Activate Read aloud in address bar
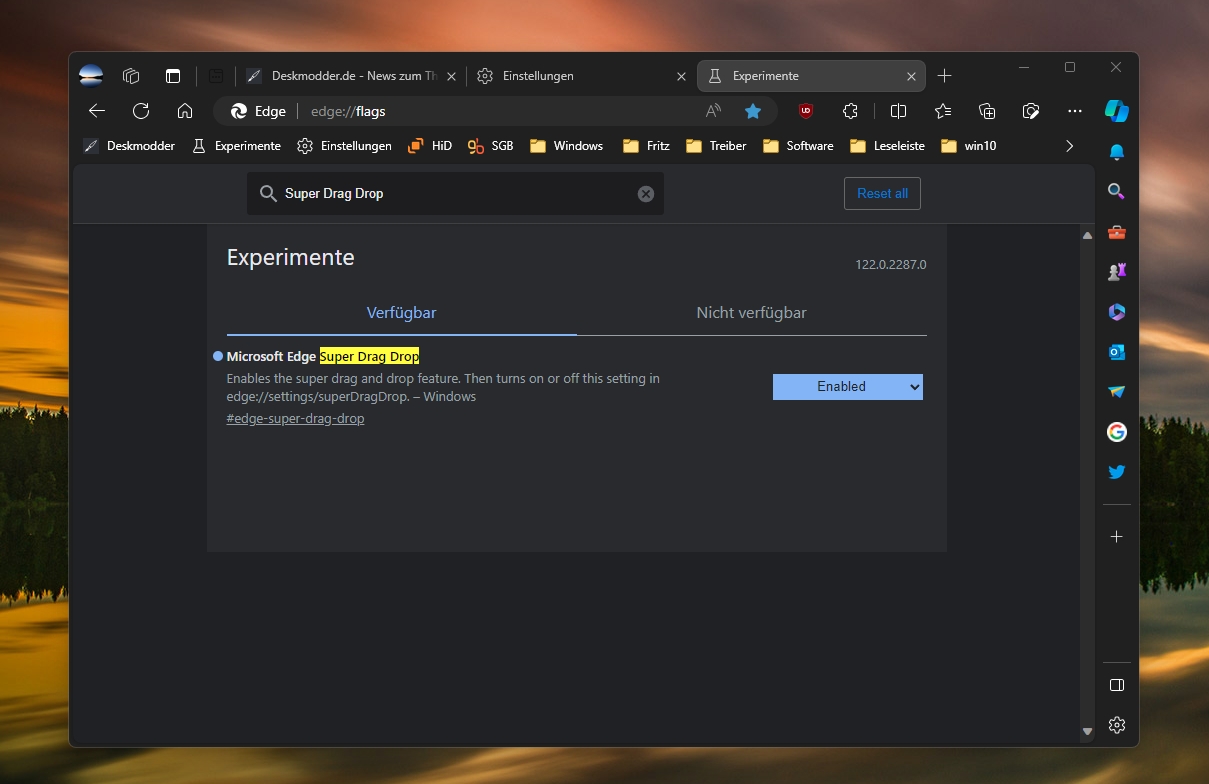This screenshot has width=1209, height=784. click(713, 111)
